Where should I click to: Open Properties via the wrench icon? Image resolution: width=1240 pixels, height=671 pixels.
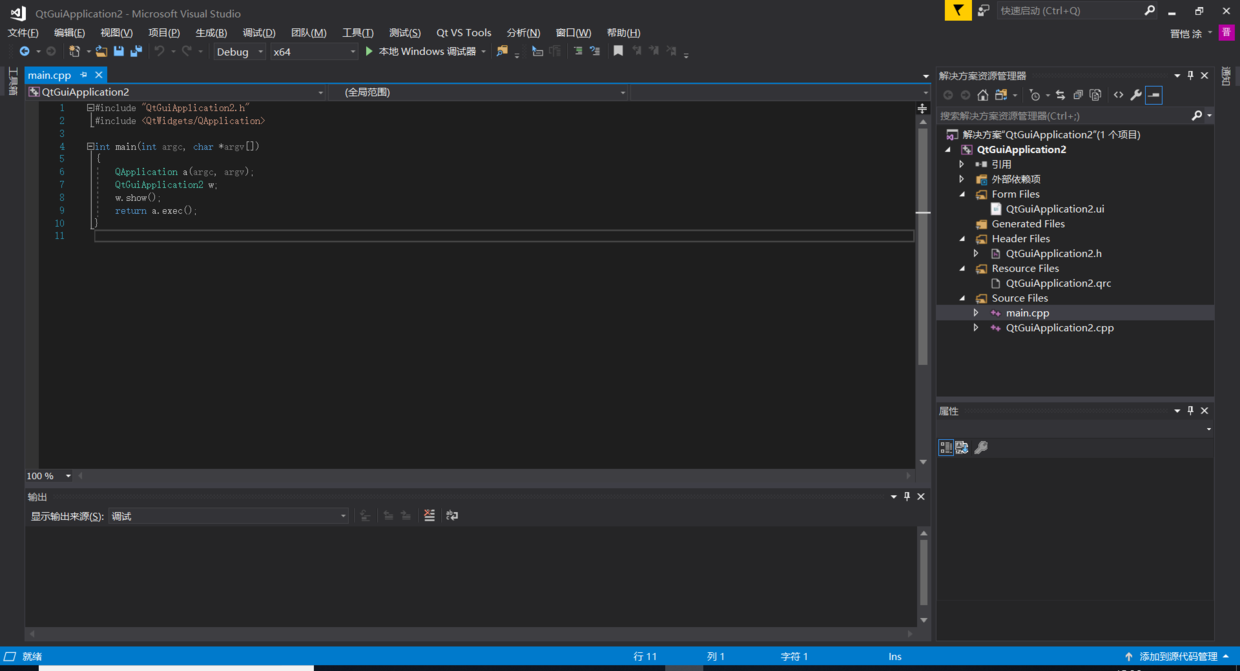tap(1136, 95)
